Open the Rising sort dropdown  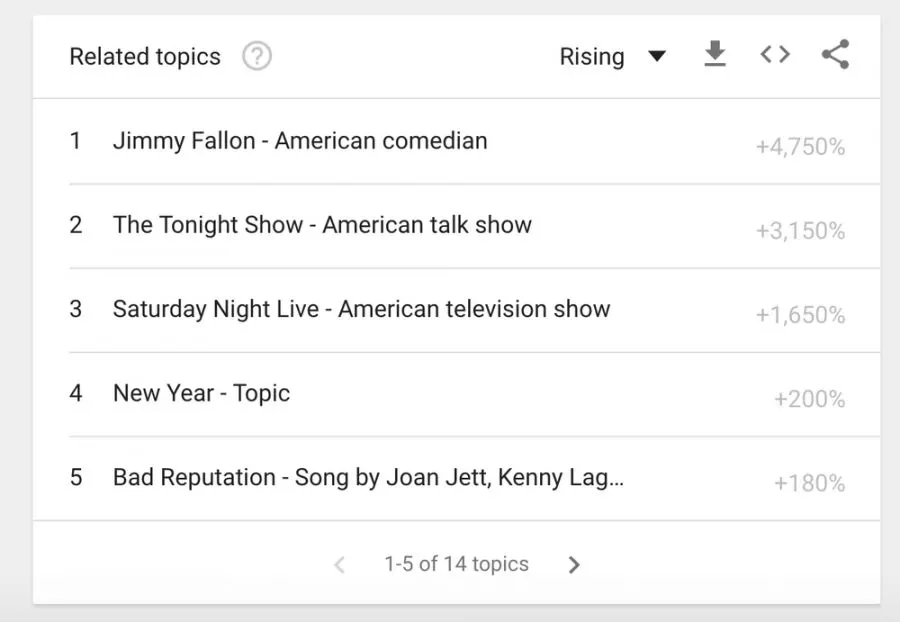coord(612,57)
